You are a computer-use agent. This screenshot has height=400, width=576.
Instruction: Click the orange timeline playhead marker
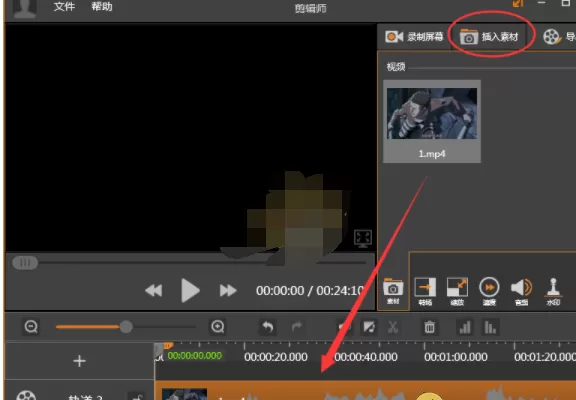point(168,346)
